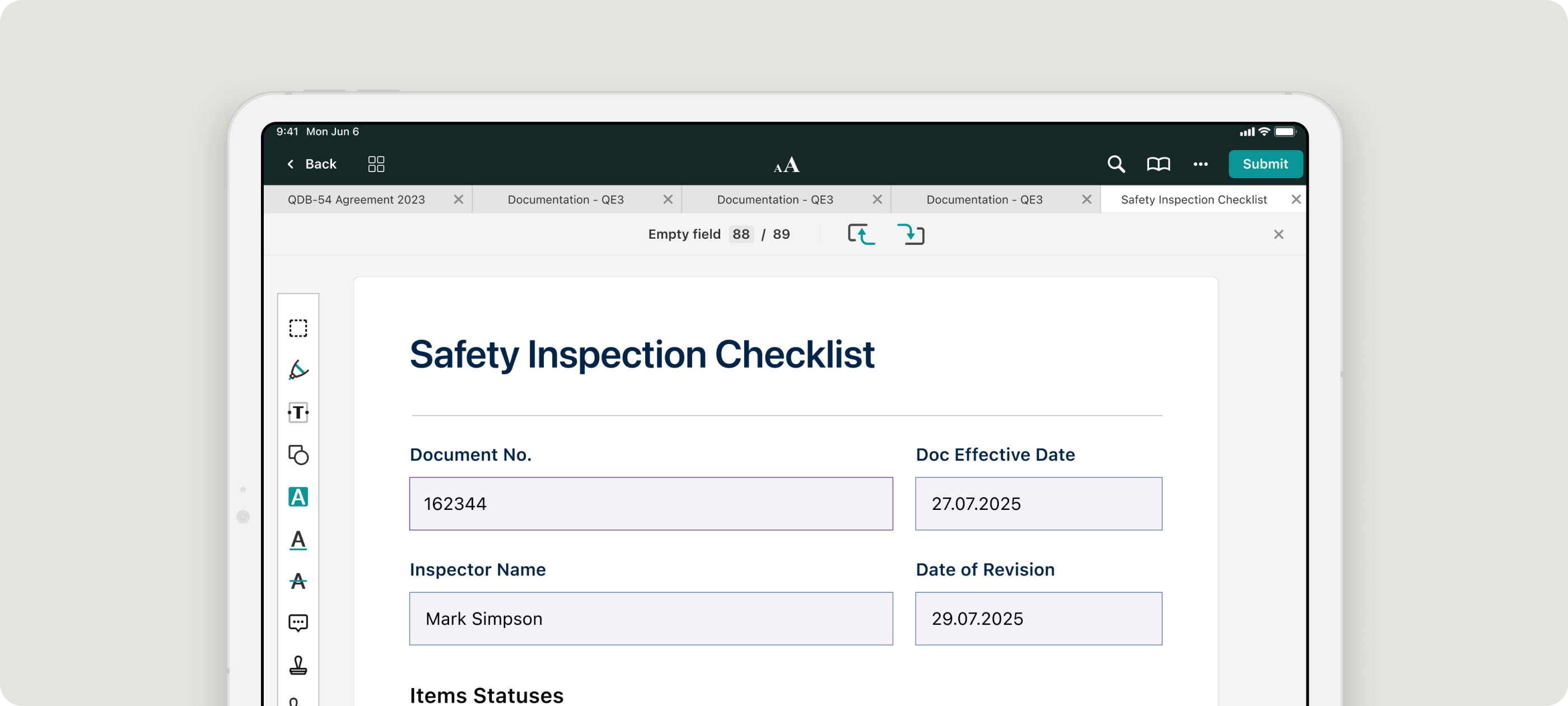This screenshot has width=1568, height=706.
Task: Open the more options menu
Action: 1200,164
